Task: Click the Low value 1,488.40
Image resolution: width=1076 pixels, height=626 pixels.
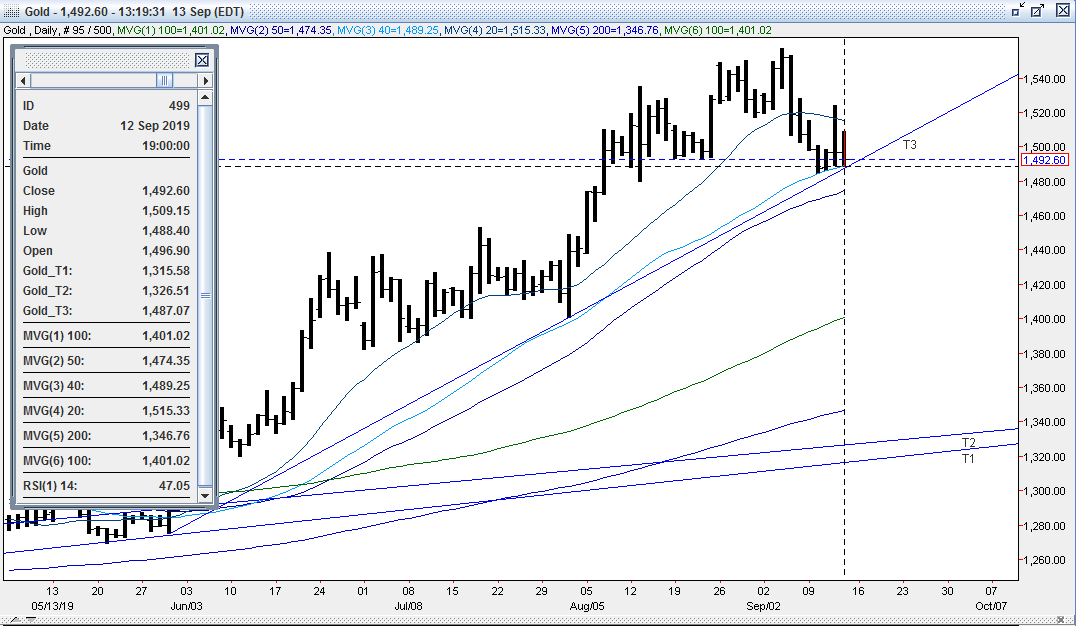Action: 166,231
